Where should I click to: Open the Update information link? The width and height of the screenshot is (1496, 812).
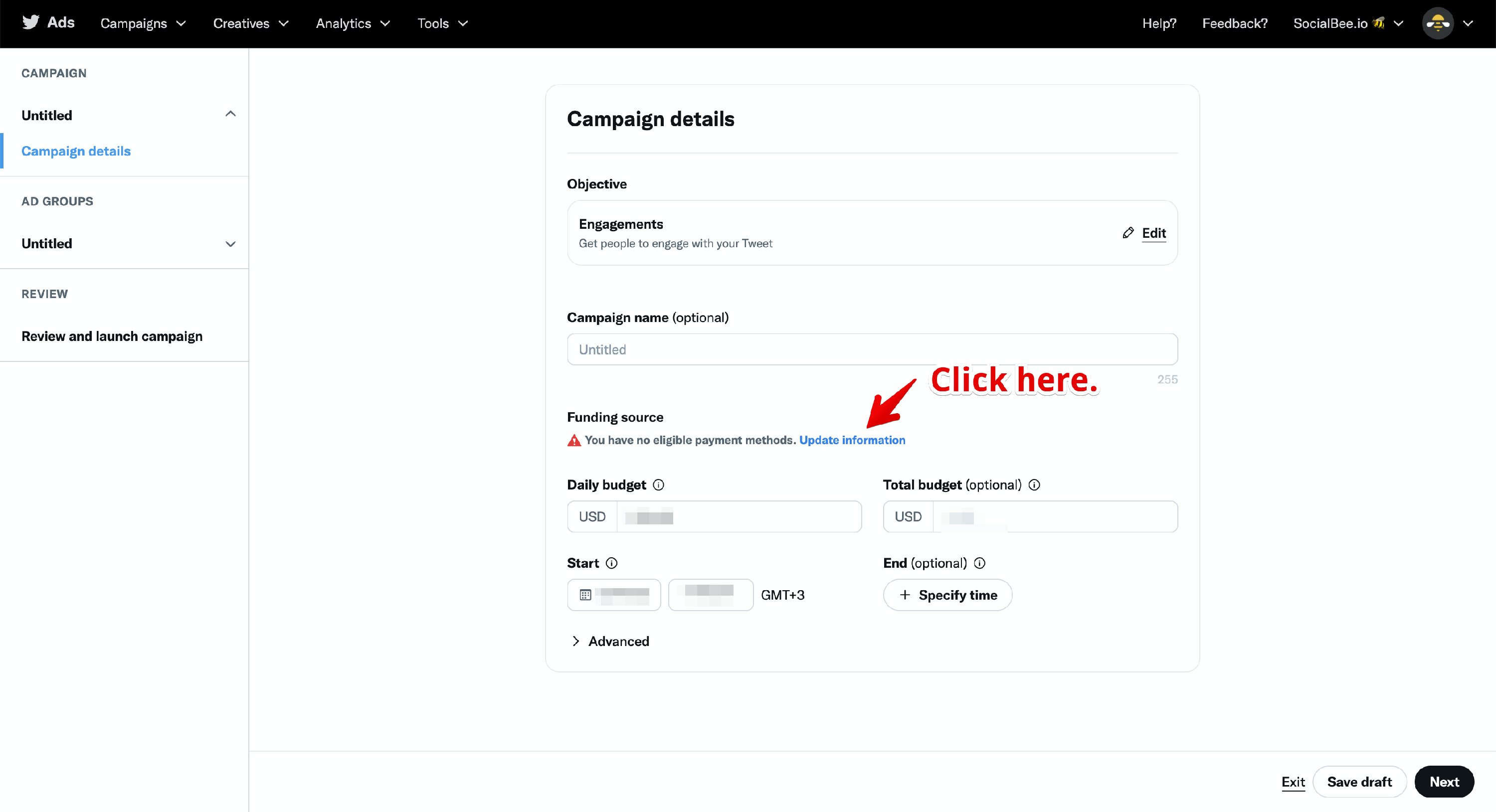coord(852,440)
